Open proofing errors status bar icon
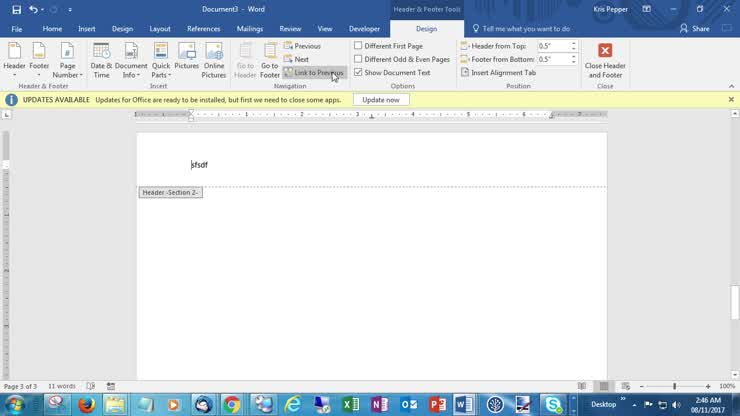The height and width of the screenshot is (416, 740). tap(91, 386)
